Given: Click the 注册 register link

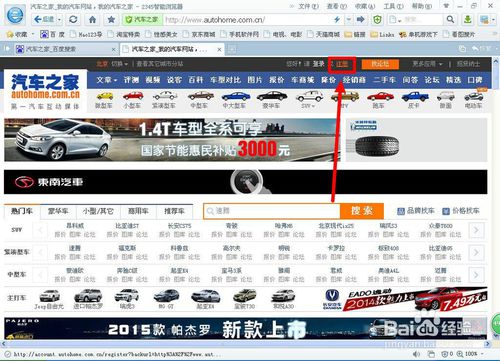Looking at the screenshot, I should point(342,64).
